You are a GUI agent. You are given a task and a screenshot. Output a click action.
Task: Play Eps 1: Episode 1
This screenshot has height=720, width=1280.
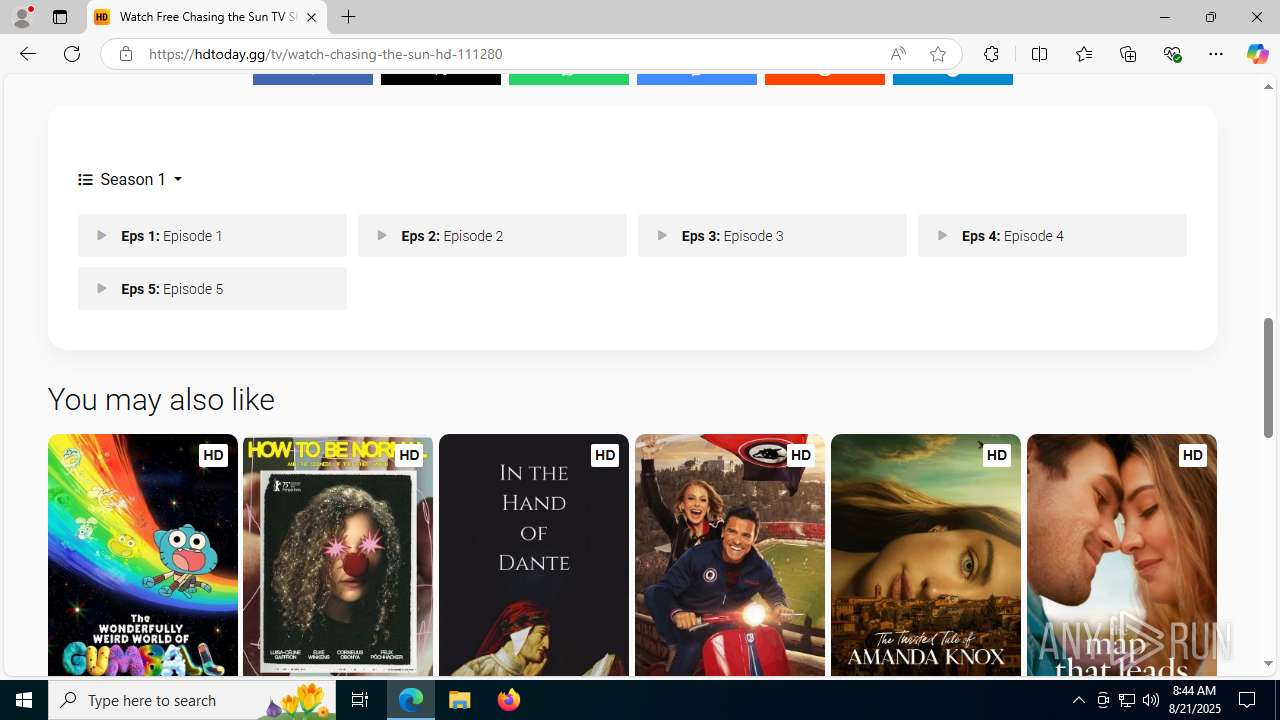pos(212,236)
